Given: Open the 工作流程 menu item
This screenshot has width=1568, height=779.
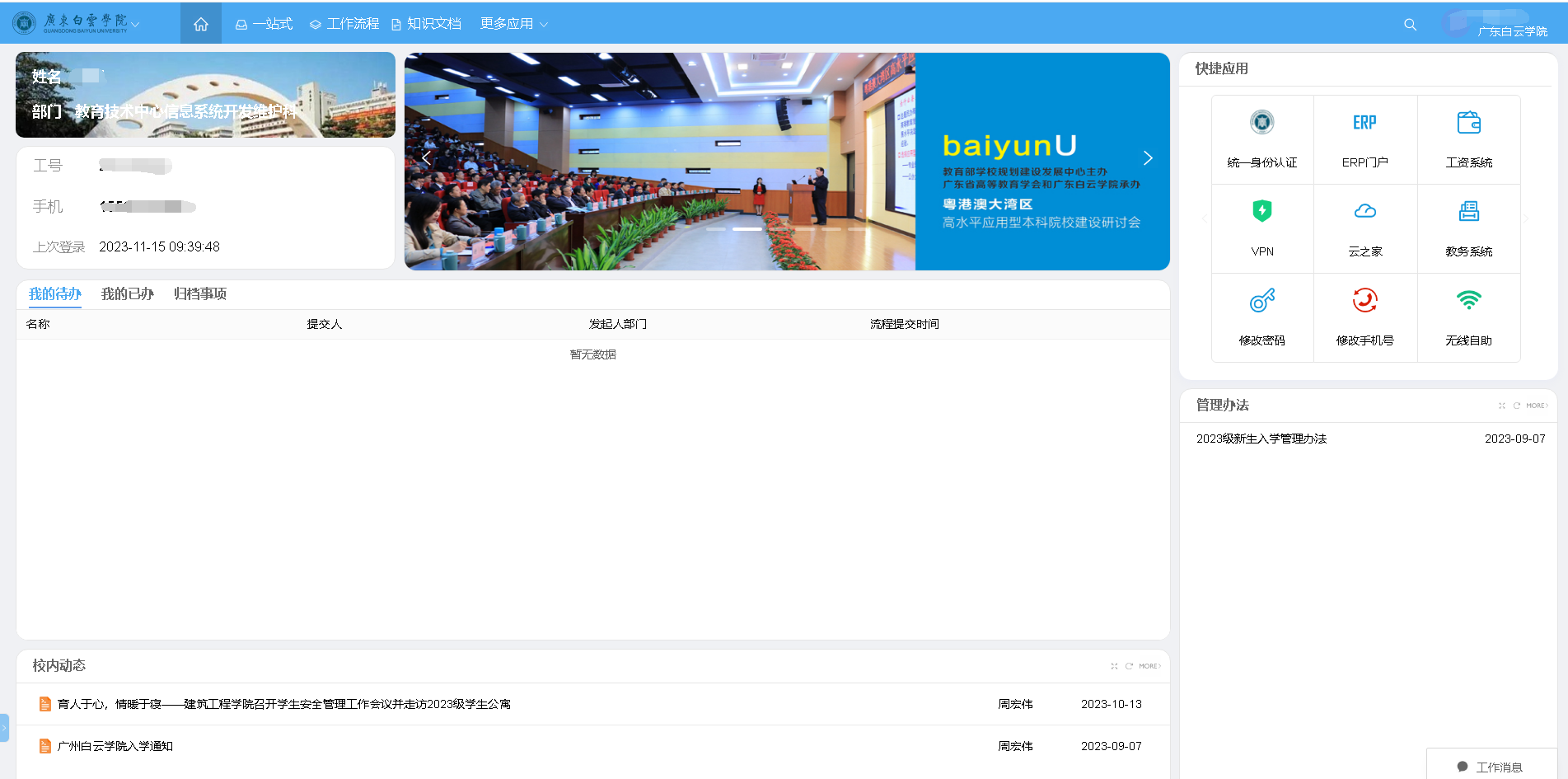Looking at the screenshot, I should pos(344,25).
